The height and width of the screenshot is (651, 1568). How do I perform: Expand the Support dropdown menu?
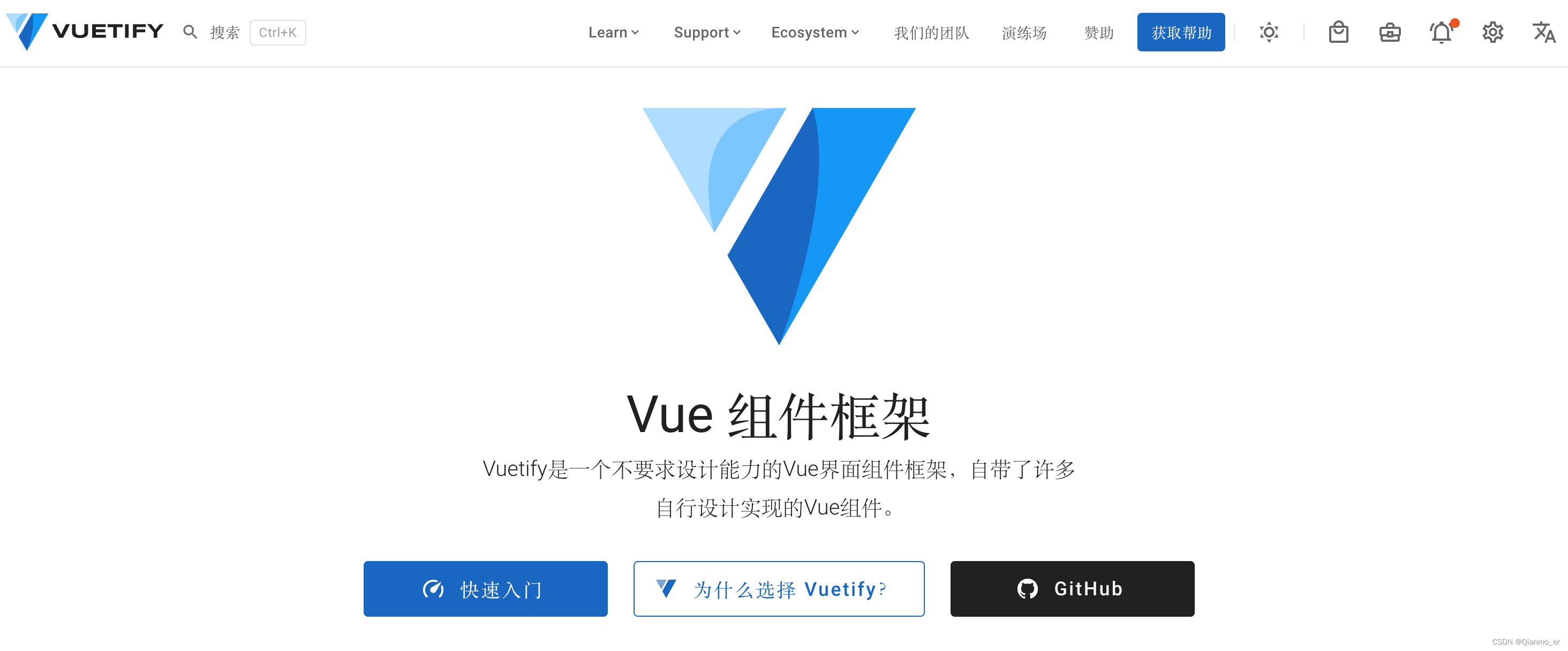coord(706,33)
